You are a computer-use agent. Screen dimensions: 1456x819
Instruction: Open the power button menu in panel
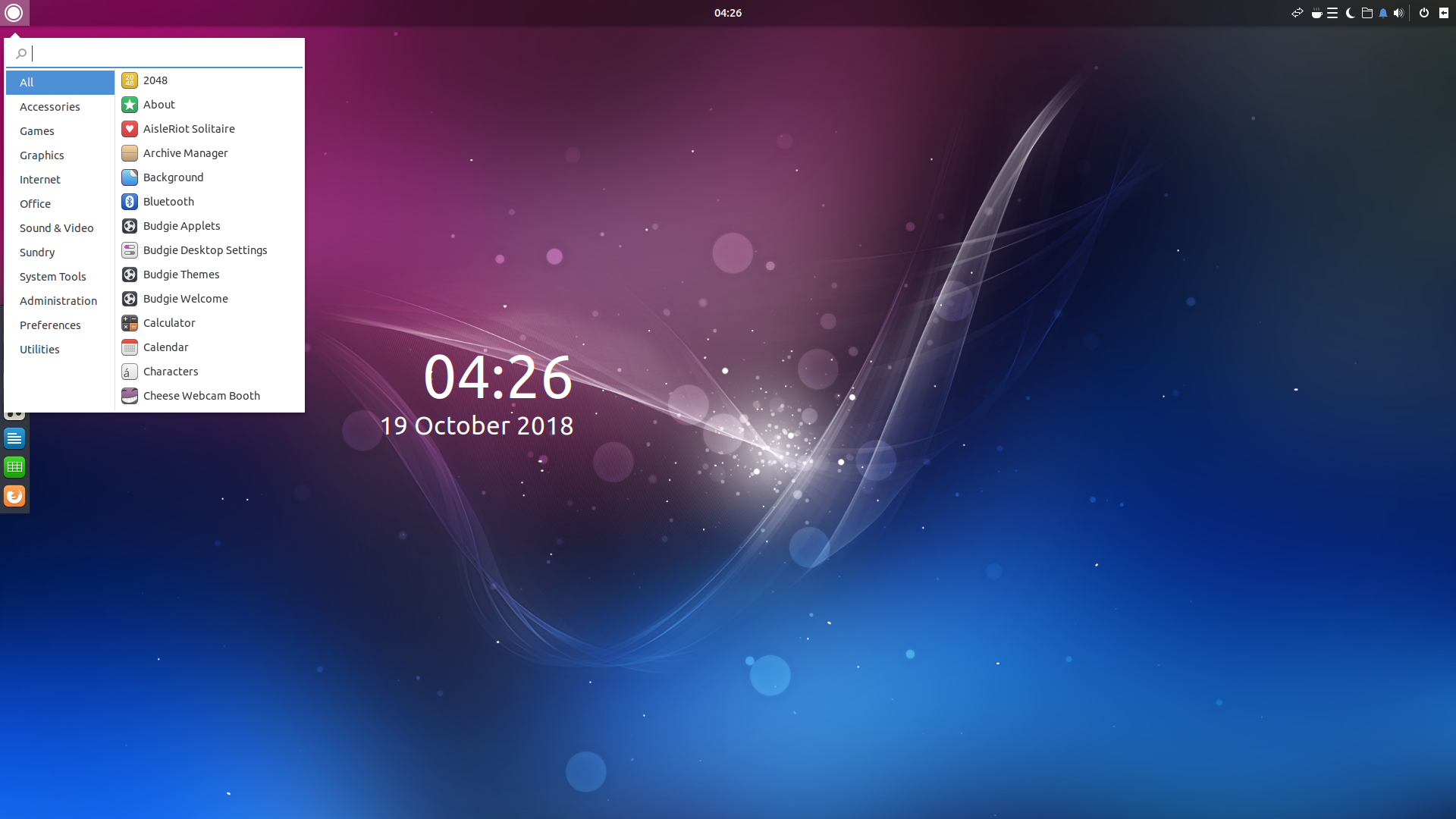point(1423,13)
